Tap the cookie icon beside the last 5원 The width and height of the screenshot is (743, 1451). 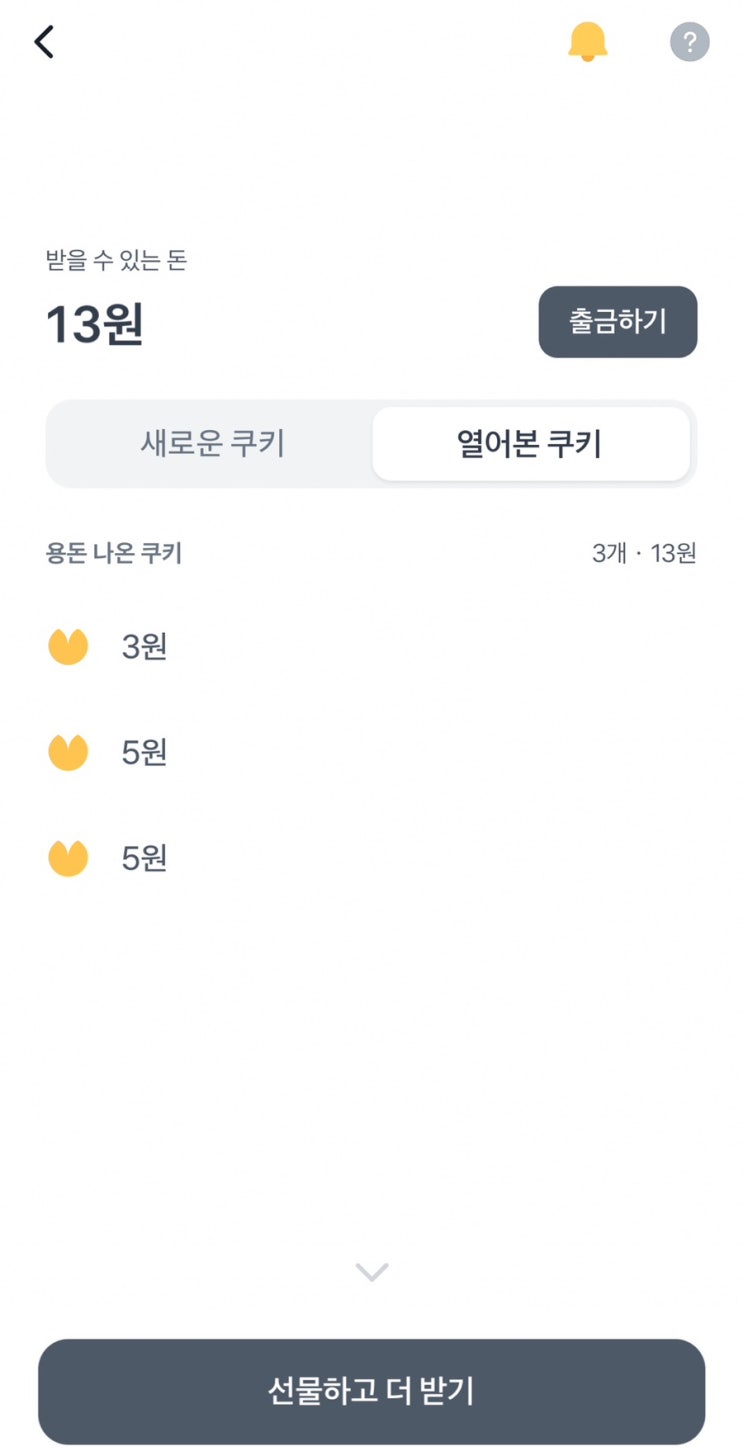point(68,858)
